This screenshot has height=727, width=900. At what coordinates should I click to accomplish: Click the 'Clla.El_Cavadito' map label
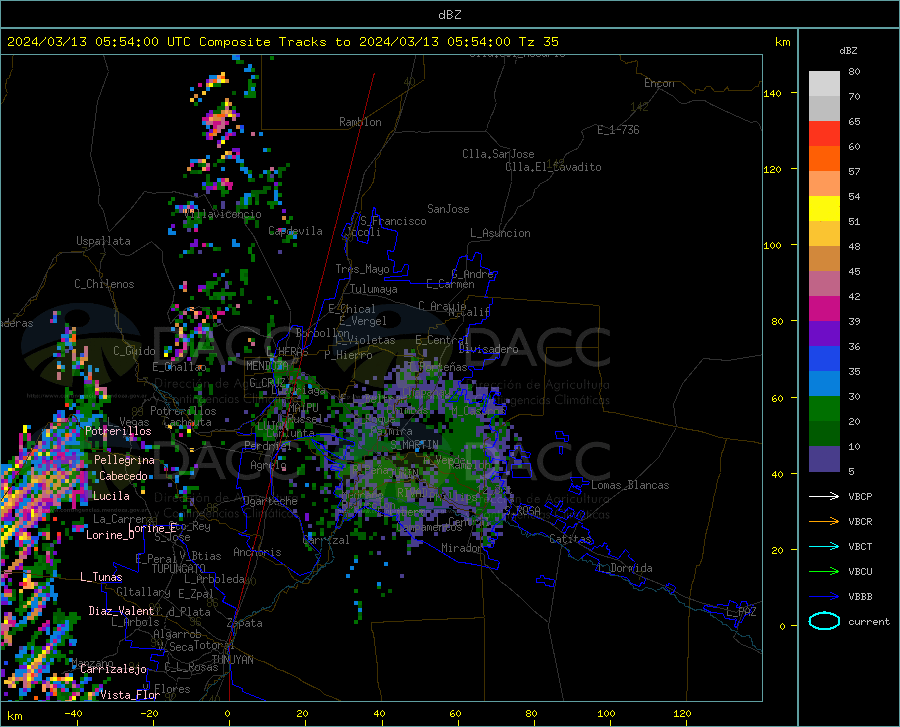[x=553, y=167]
